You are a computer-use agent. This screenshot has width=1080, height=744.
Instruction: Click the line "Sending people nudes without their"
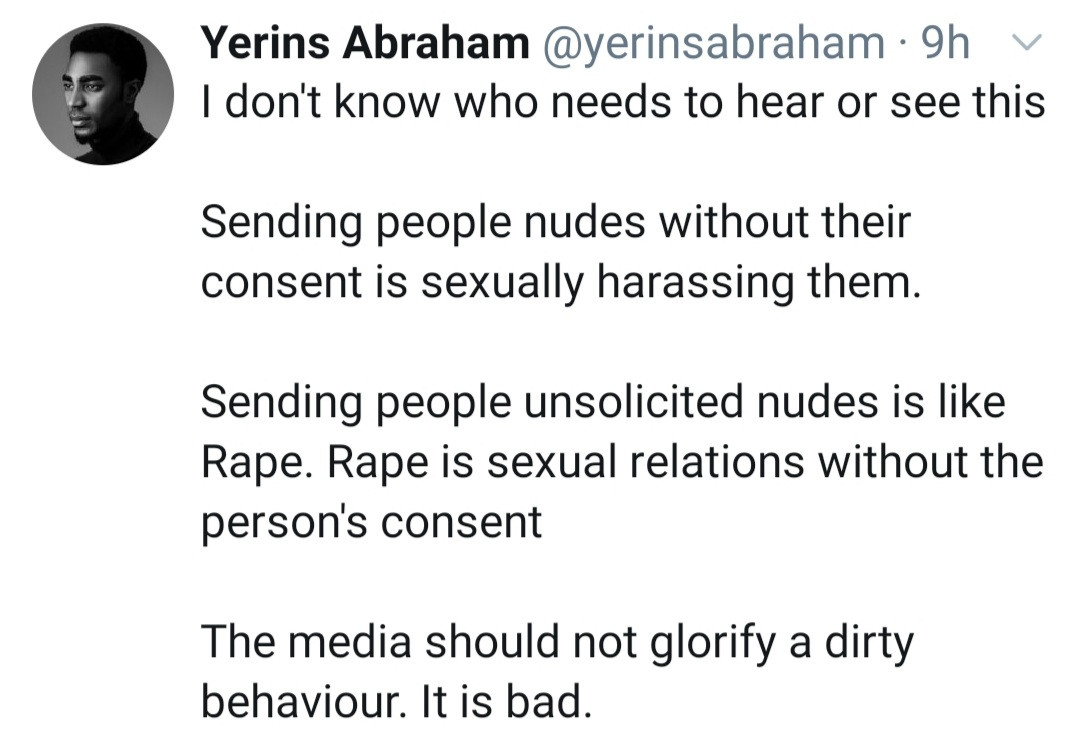pyautogui.click(x=556, y=222)
